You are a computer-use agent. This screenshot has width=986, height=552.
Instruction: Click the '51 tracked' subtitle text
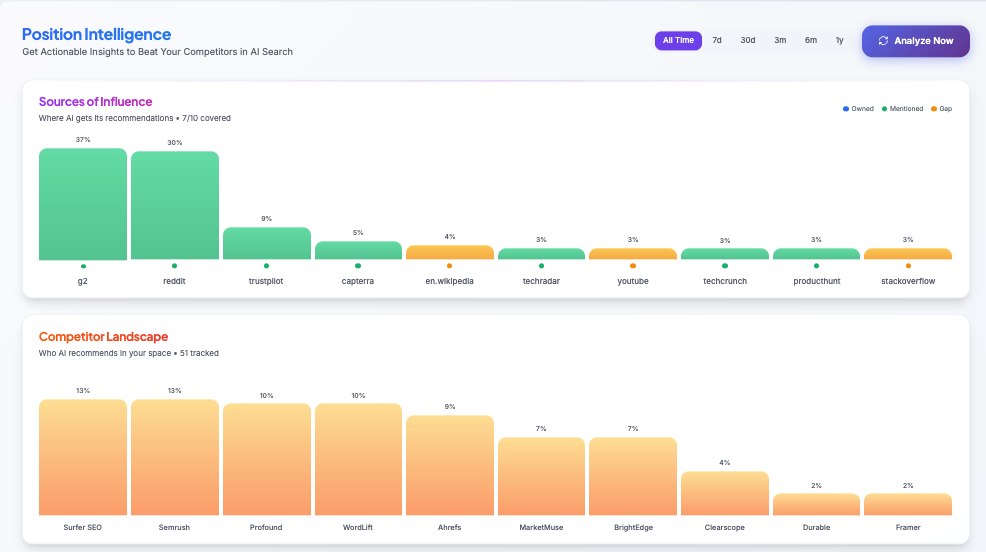coord(199,353)
